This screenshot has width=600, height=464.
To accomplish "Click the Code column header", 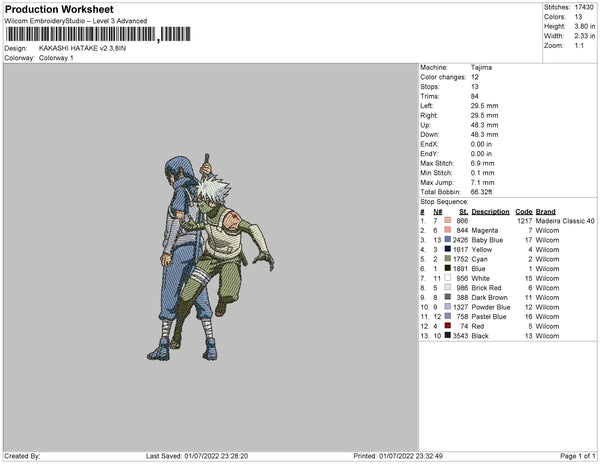I will (524, 211).
